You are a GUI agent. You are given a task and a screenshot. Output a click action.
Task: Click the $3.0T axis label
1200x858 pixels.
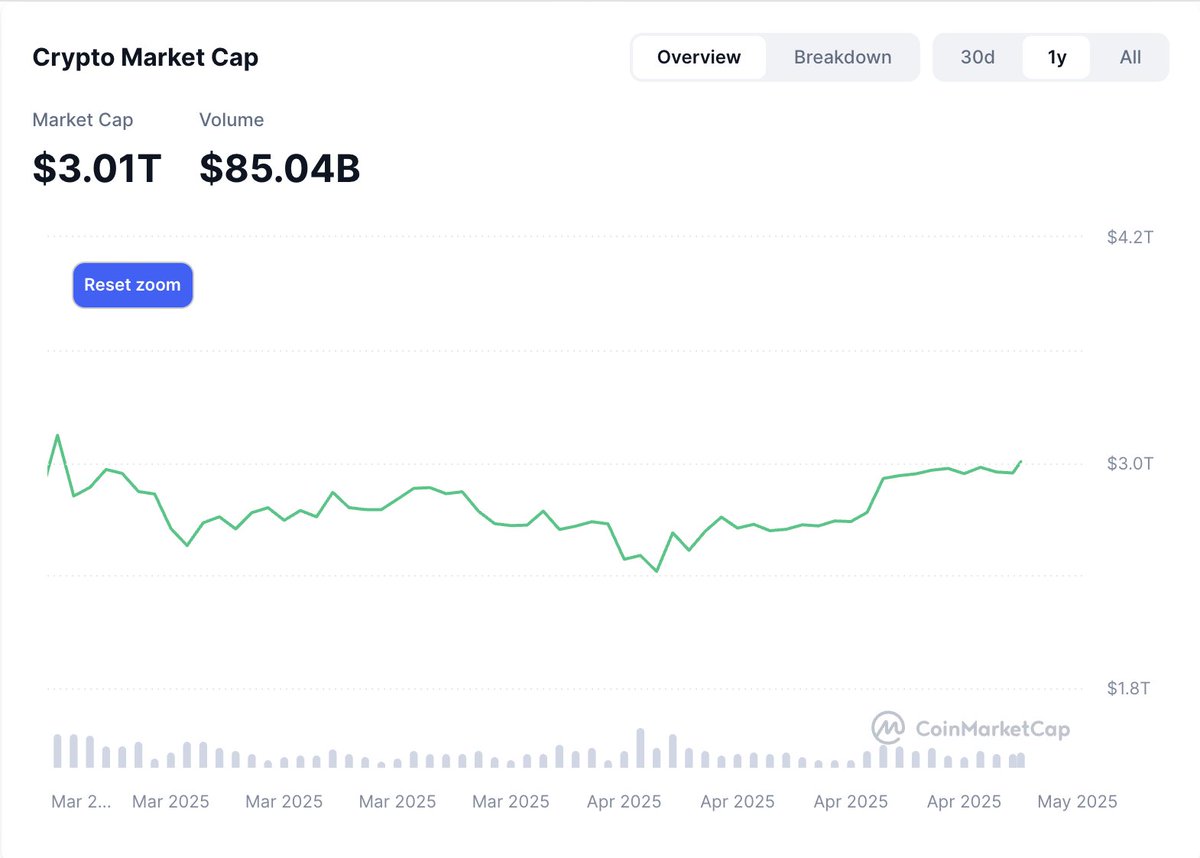click(x=1130, y=462)
